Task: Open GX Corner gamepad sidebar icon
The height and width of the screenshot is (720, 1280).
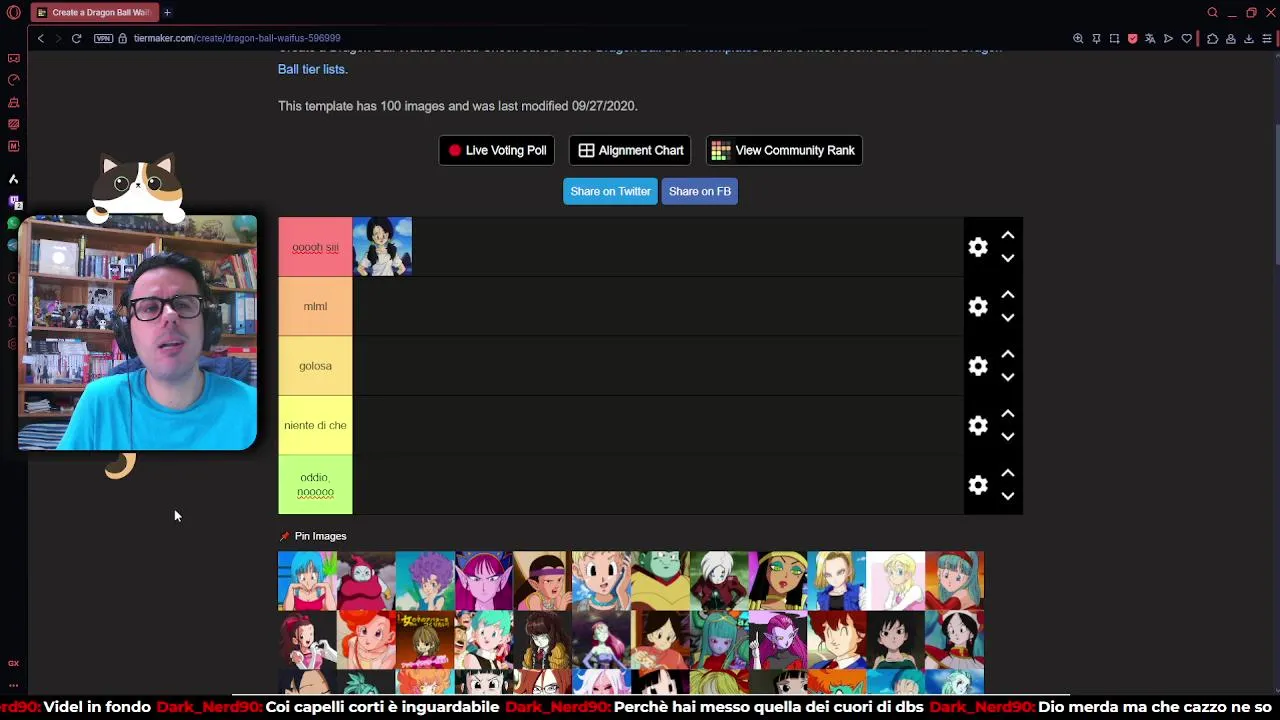Action: (x=13, y=58)
